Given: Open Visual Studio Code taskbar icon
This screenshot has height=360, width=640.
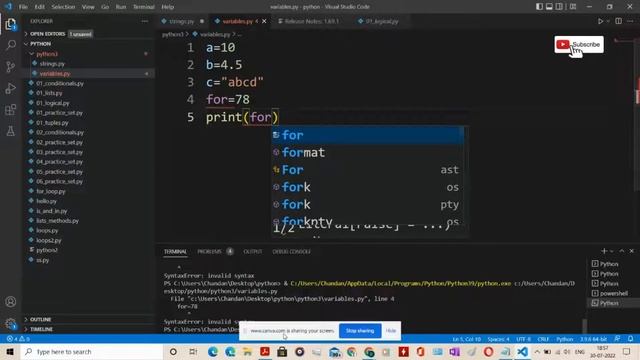Looking at the screenshot, I should pyautogui.click(x=522, y=352).
